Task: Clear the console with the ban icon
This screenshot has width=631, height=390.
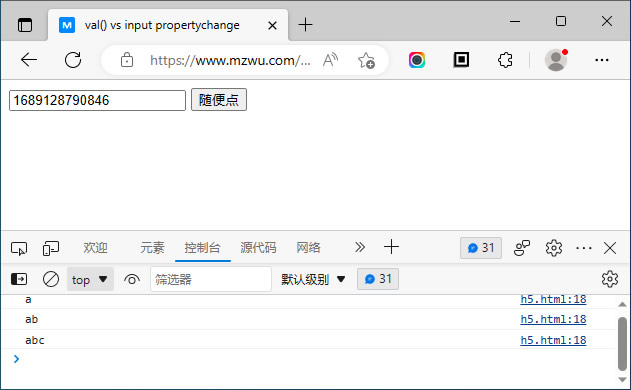Action: pyautogui.click(x=51, y=279)
